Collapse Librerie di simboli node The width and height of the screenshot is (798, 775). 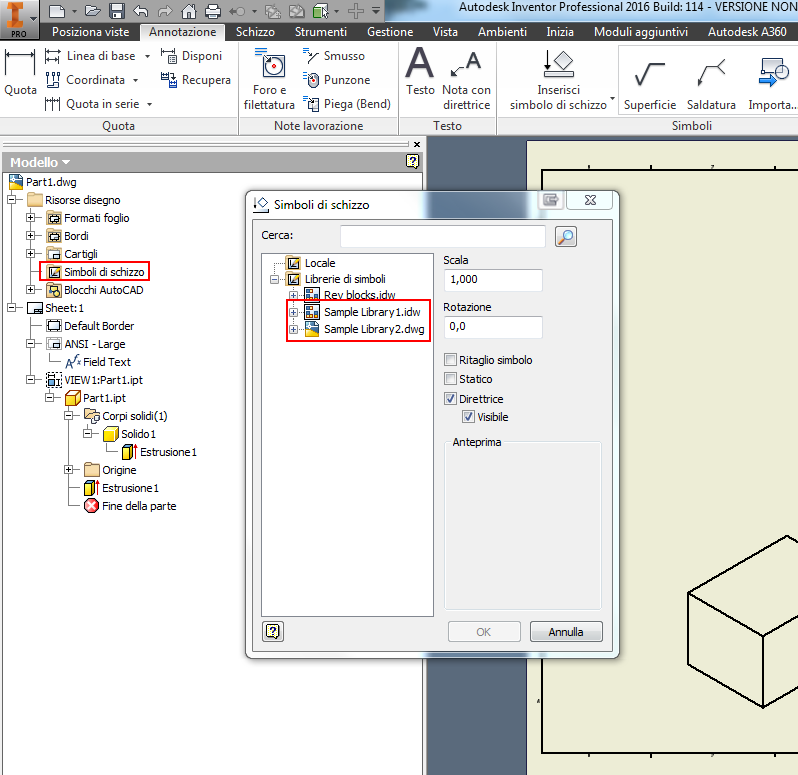tap(274, 279)
